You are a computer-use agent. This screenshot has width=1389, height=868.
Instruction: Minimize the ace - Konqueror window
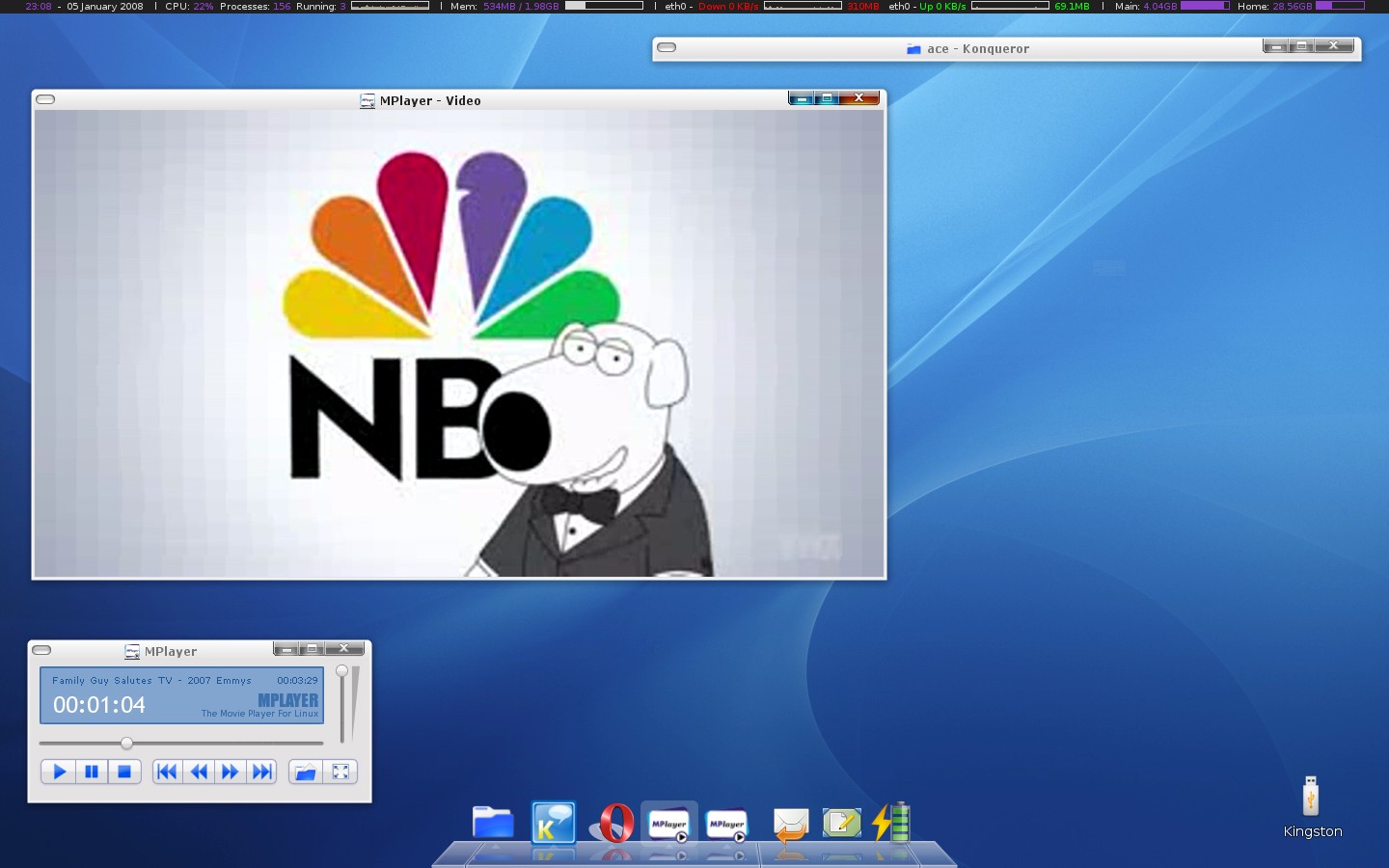tap(1276, 45)
